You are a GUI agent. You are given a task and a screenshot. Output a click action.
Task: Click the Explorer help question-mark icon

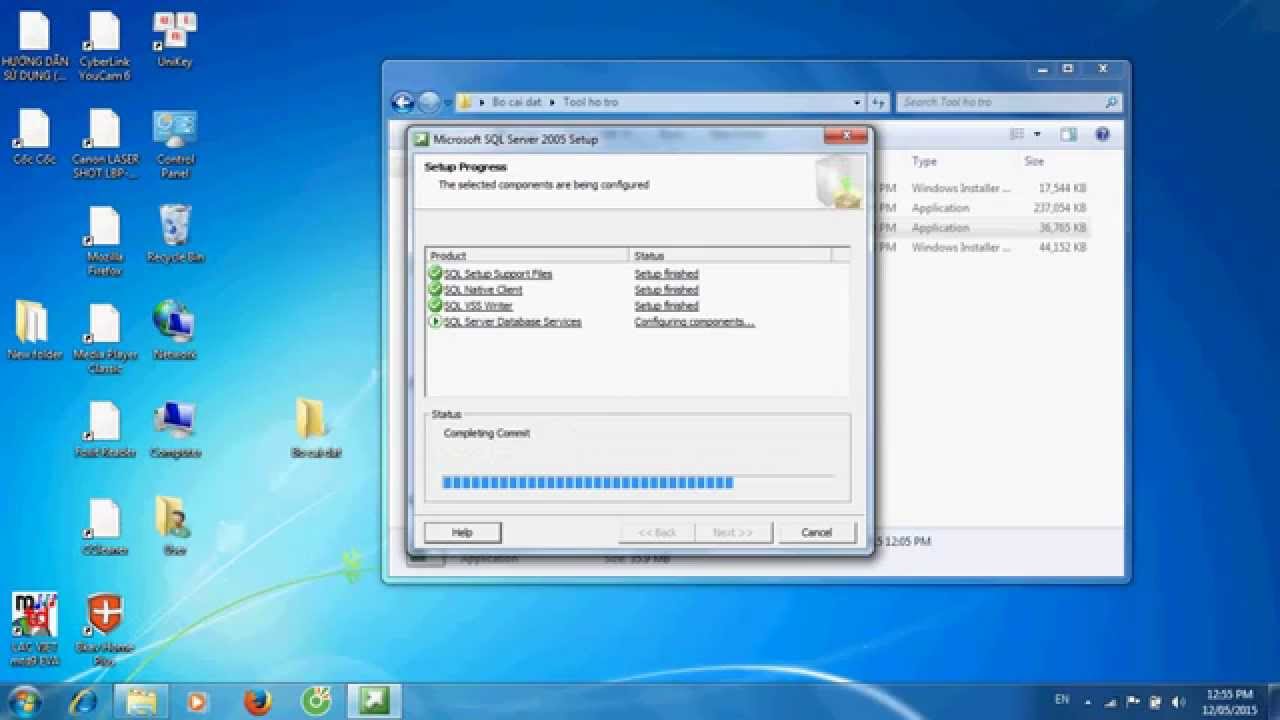coord(1102,134)
